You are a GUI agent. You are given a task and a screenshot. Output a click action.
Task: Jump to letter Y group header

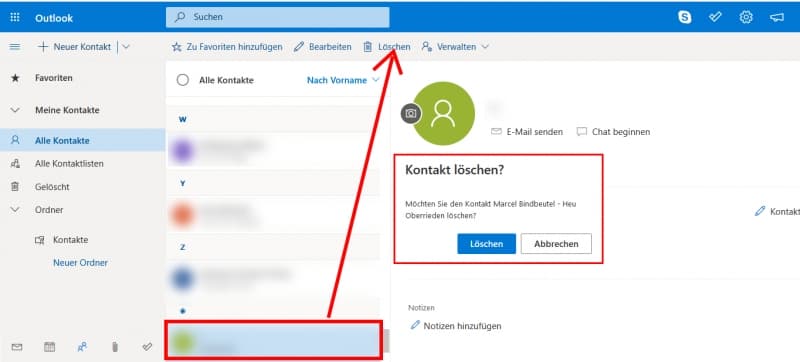(182, 184)
